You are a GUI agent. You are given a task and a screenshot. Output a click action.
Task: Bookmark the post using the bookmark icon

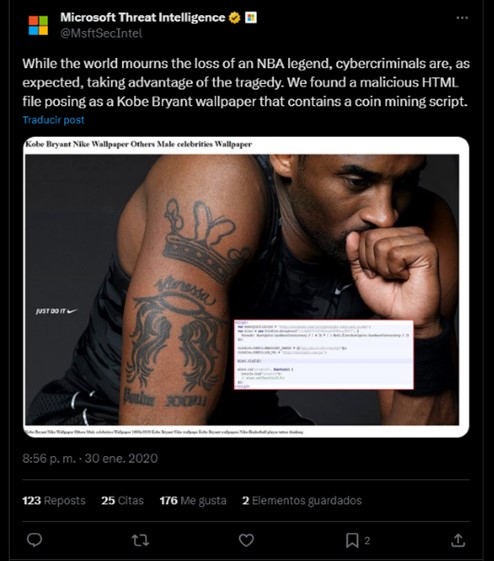coord(352,540)
